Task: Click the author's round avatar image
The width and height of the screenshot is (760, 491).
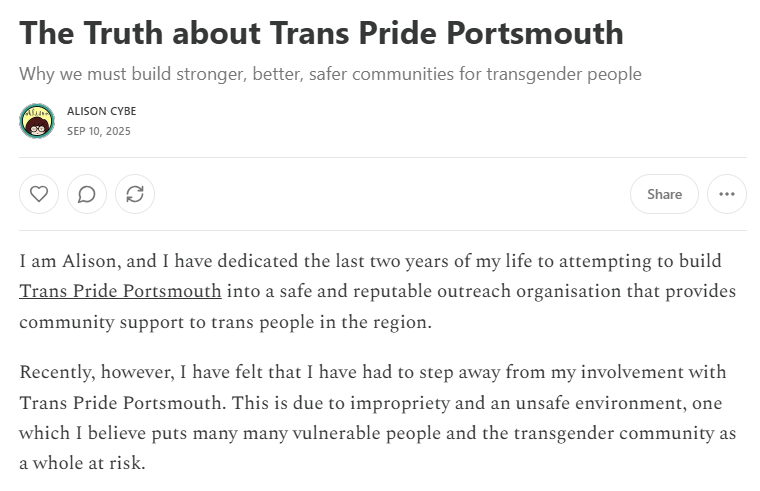Action: tap(37, 121)
